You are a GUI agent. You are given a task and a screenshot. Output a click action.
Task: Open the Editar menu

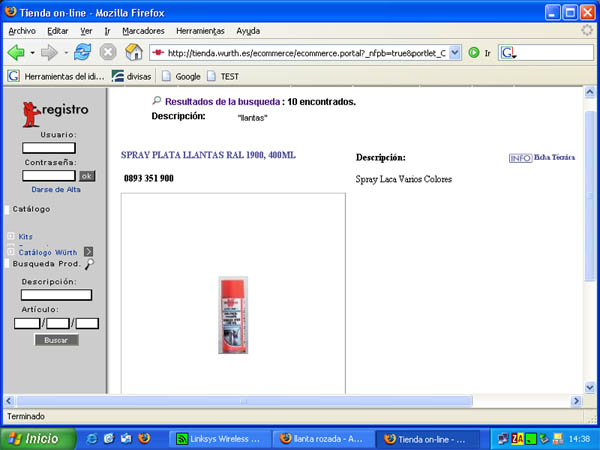pyautogui.click(x=58, y=31)
